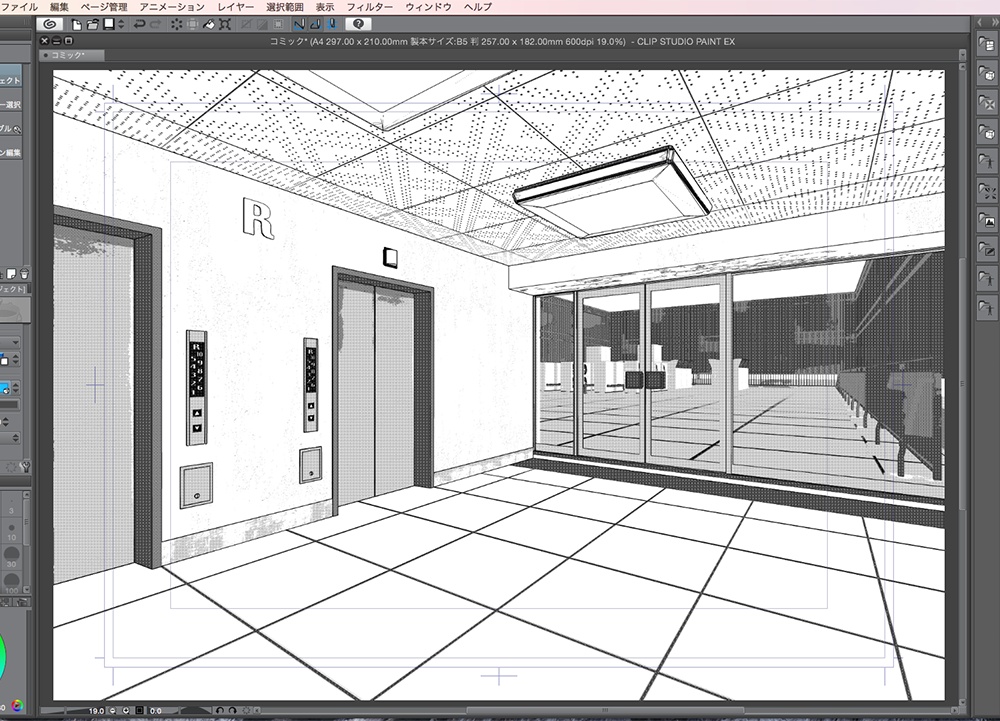This screenshot has width=1000, height=721.
Task: Click the delete sub tool trash icon
Action: coord(24,274)
